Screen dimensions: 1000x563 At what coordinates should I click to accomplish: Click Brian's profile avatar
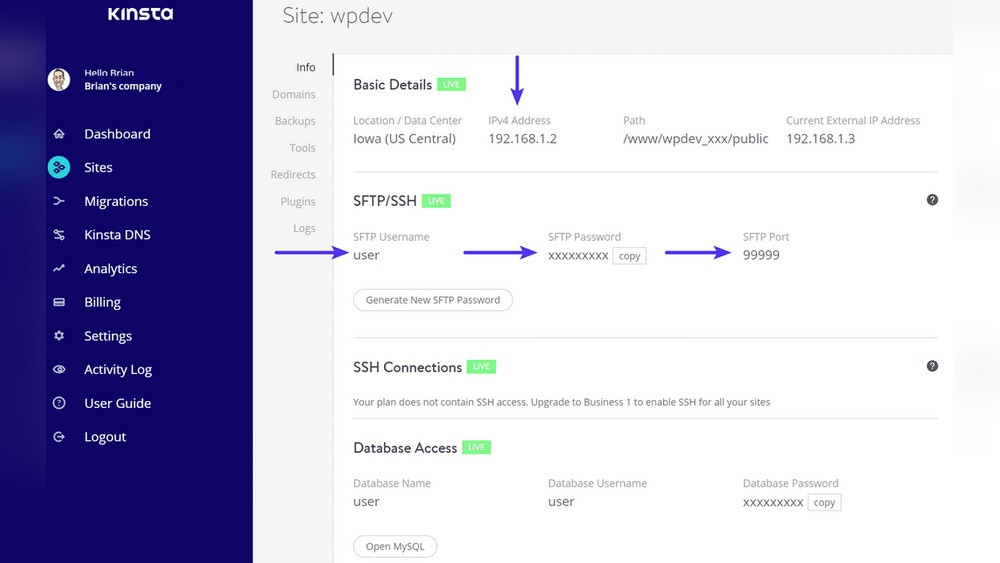[x=59, y=80]
